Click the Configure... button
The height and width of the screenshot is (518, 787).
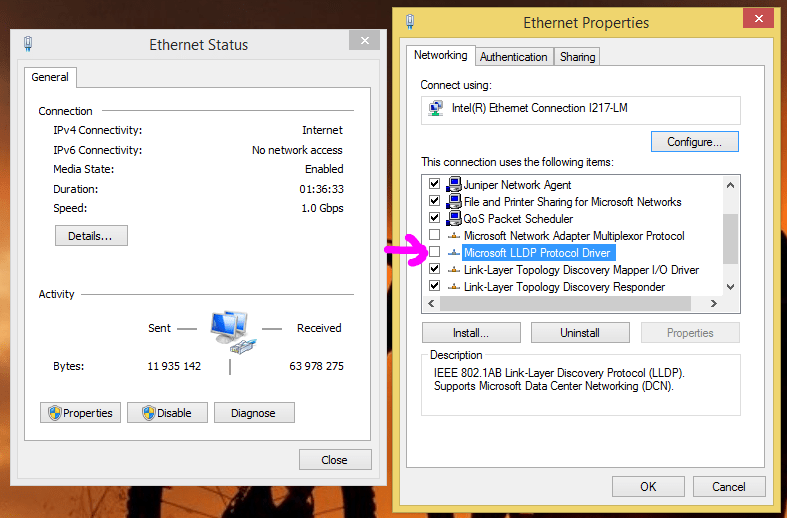695,142
